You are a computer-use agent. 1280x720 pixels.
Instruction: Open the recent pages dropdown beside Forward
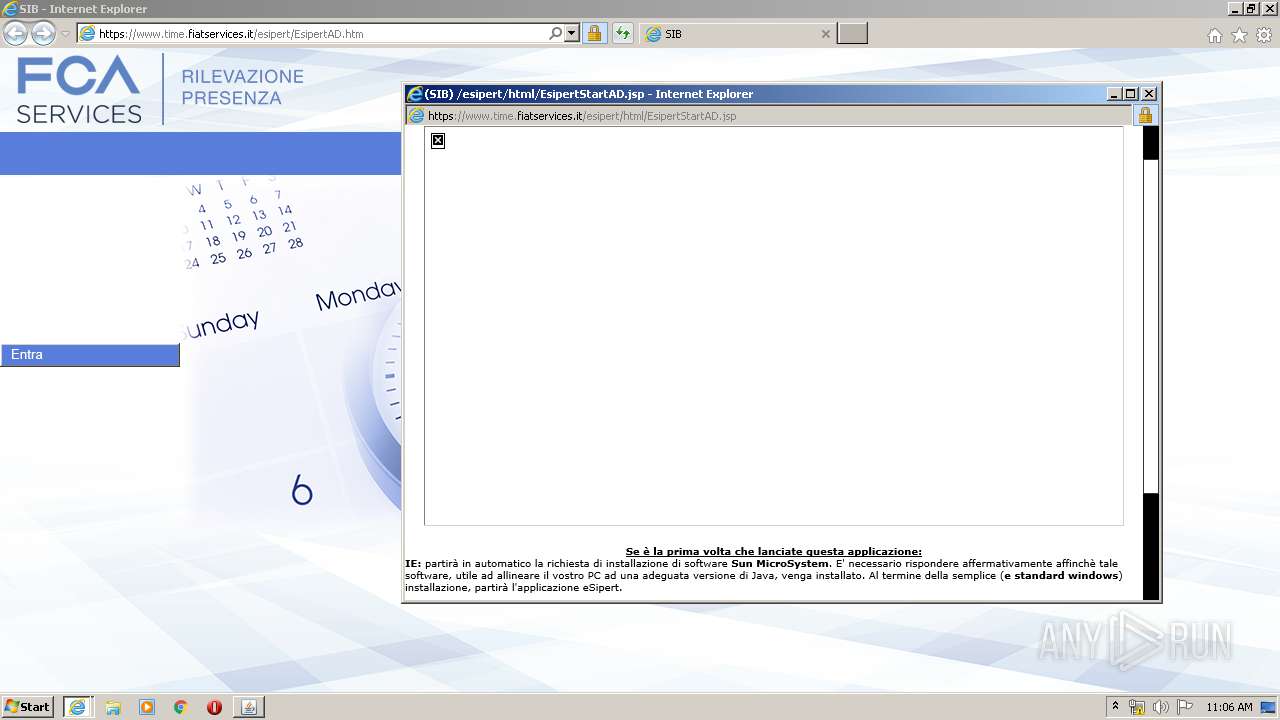coord(65,34)
